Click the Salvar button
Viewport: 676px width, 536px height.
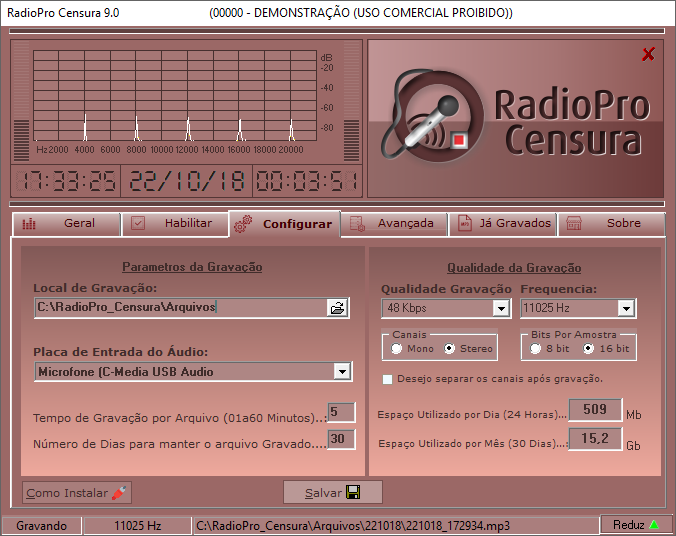click(333, 492)
